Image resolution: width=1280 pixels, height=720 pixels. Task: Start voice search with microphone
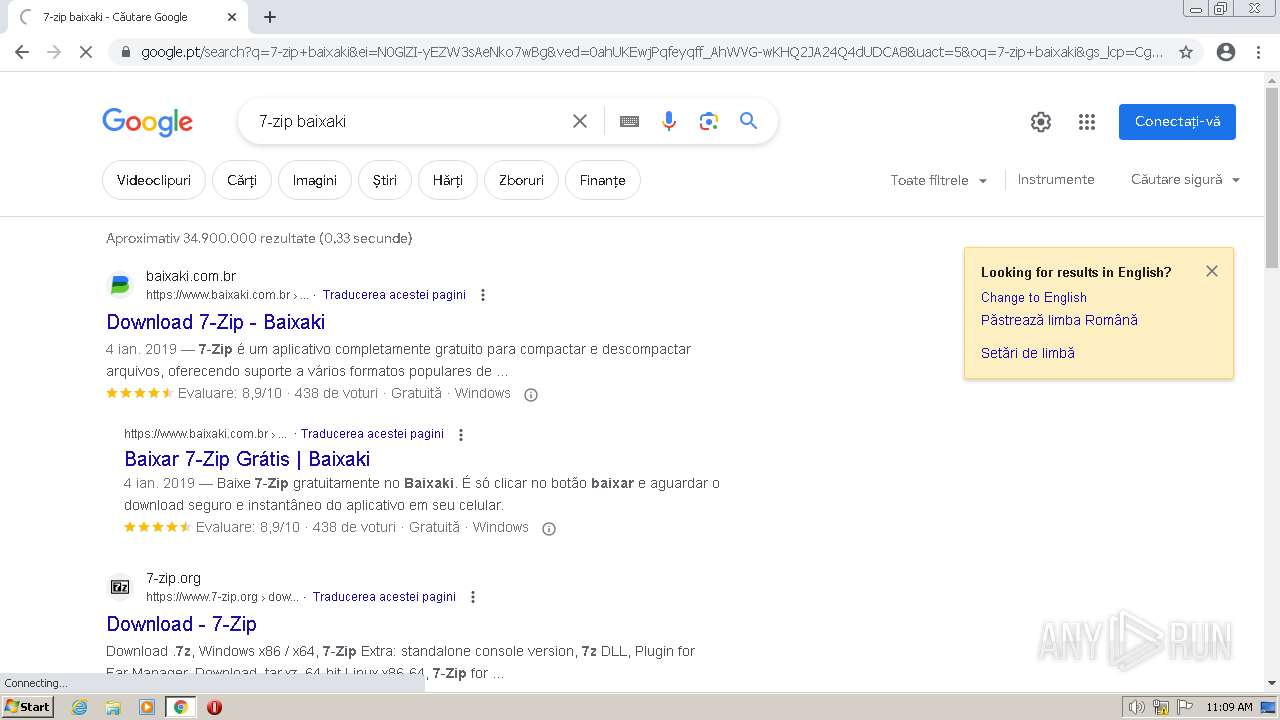click(x=669, y=121)
